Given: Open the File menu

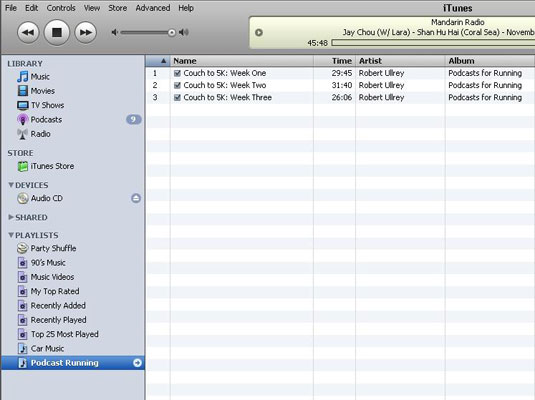Looking at the screenshot, I should click(11, 8).
